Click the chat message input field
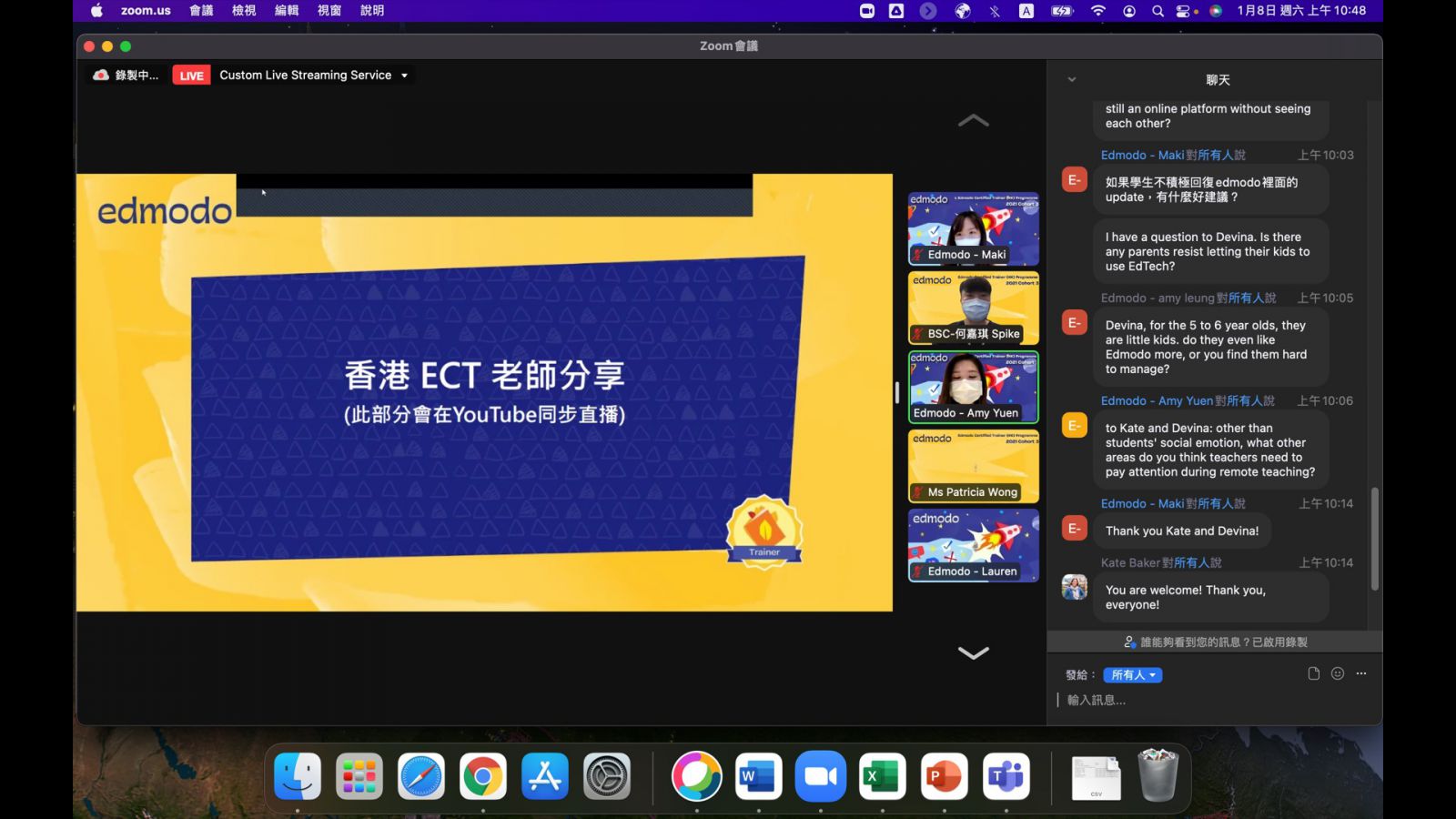Image resolution: width=1456 pixels, height=819 pixels. coord(1215,700)
